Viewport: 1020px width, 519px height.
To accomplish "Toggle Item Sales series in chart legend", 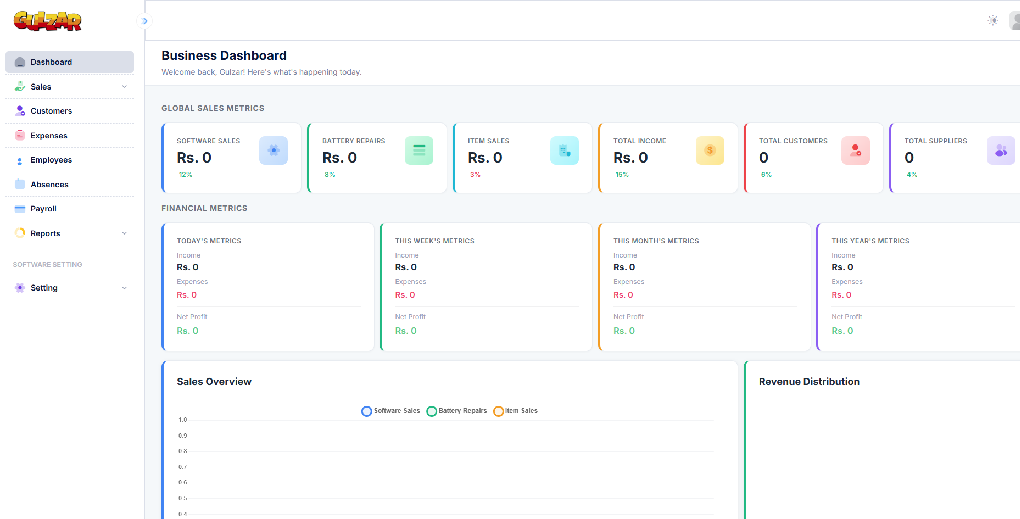I will (x=515, y=411).
